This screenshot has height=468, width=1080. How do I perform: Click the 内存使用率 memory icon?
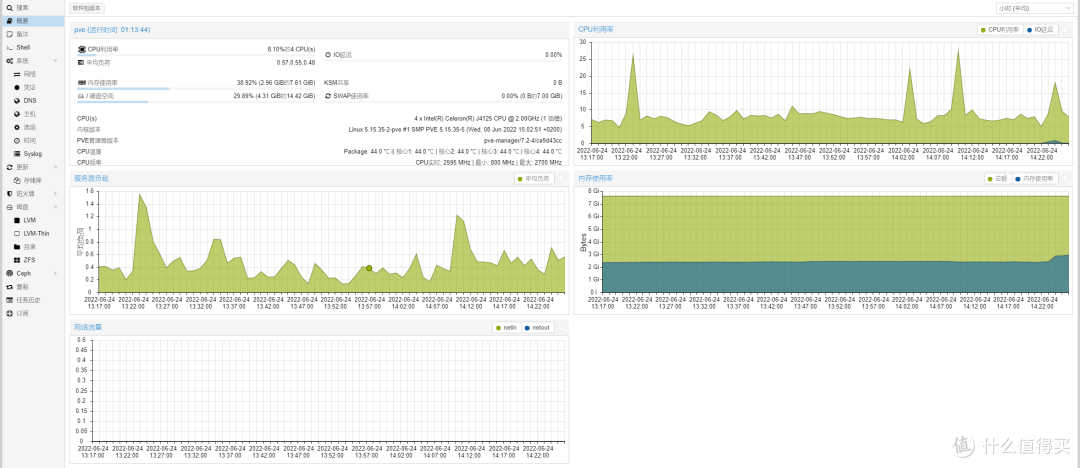click(x=81, y=83)
